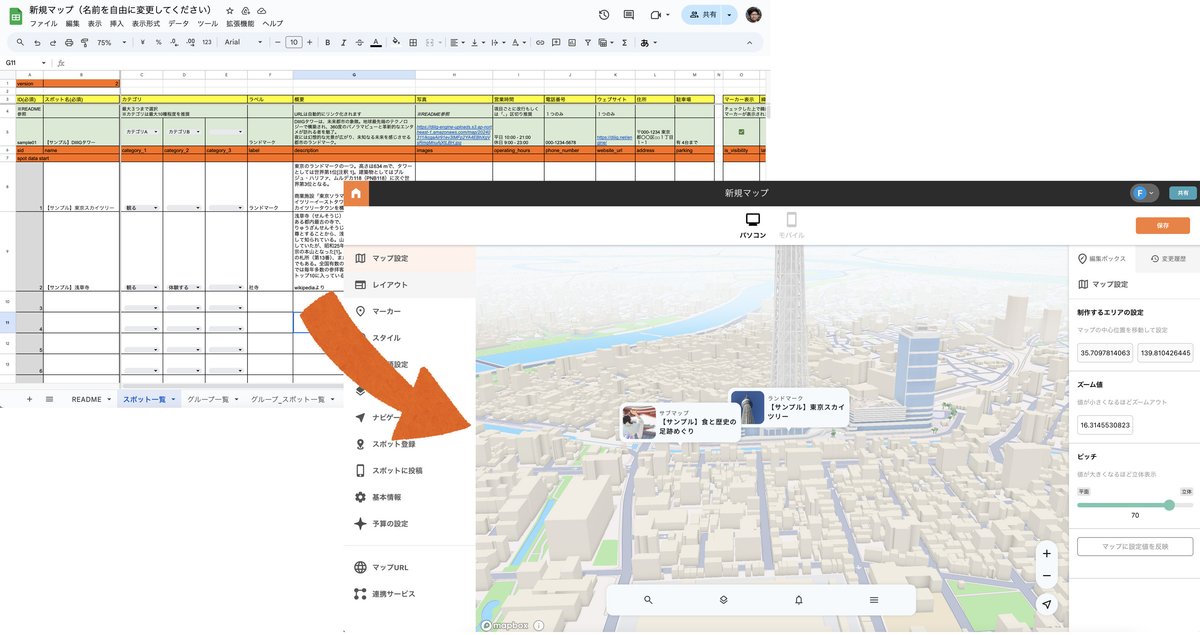Apply bold formatting in Sheets toolbar
The image size is (1200, 635).
point(326,43)
